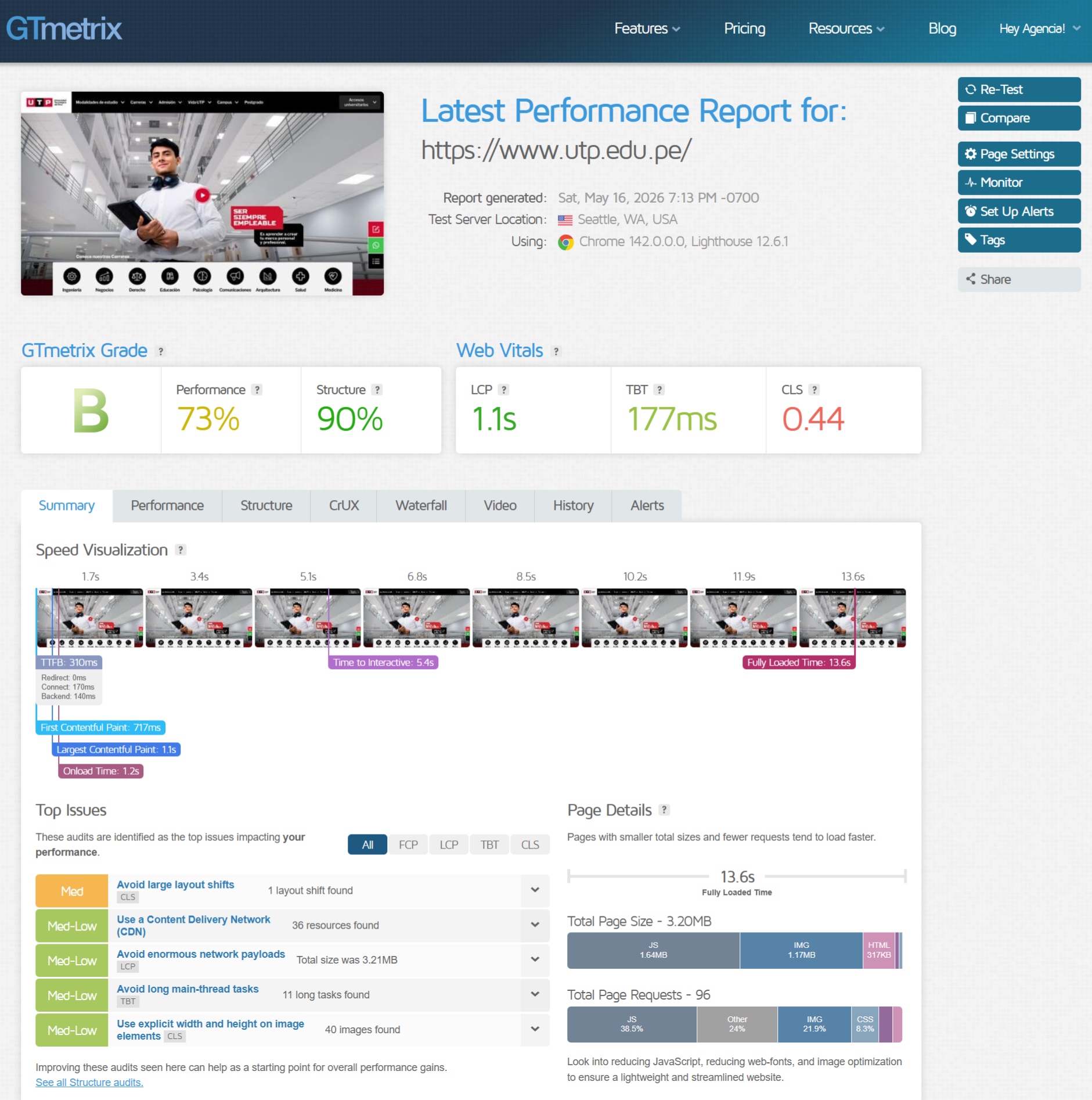Image resolution: width=1092 pixels, height=1100 pixels.
Task: Filter top issues by CLS
Action: coord(529,844)
